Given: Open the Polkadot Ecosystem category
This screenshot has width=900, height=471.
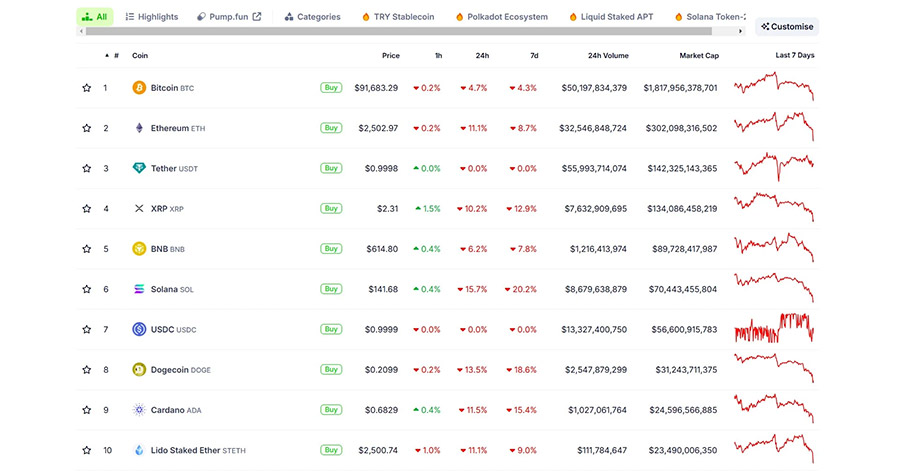Looking at the screenshot, I should (x=502, y=17).
